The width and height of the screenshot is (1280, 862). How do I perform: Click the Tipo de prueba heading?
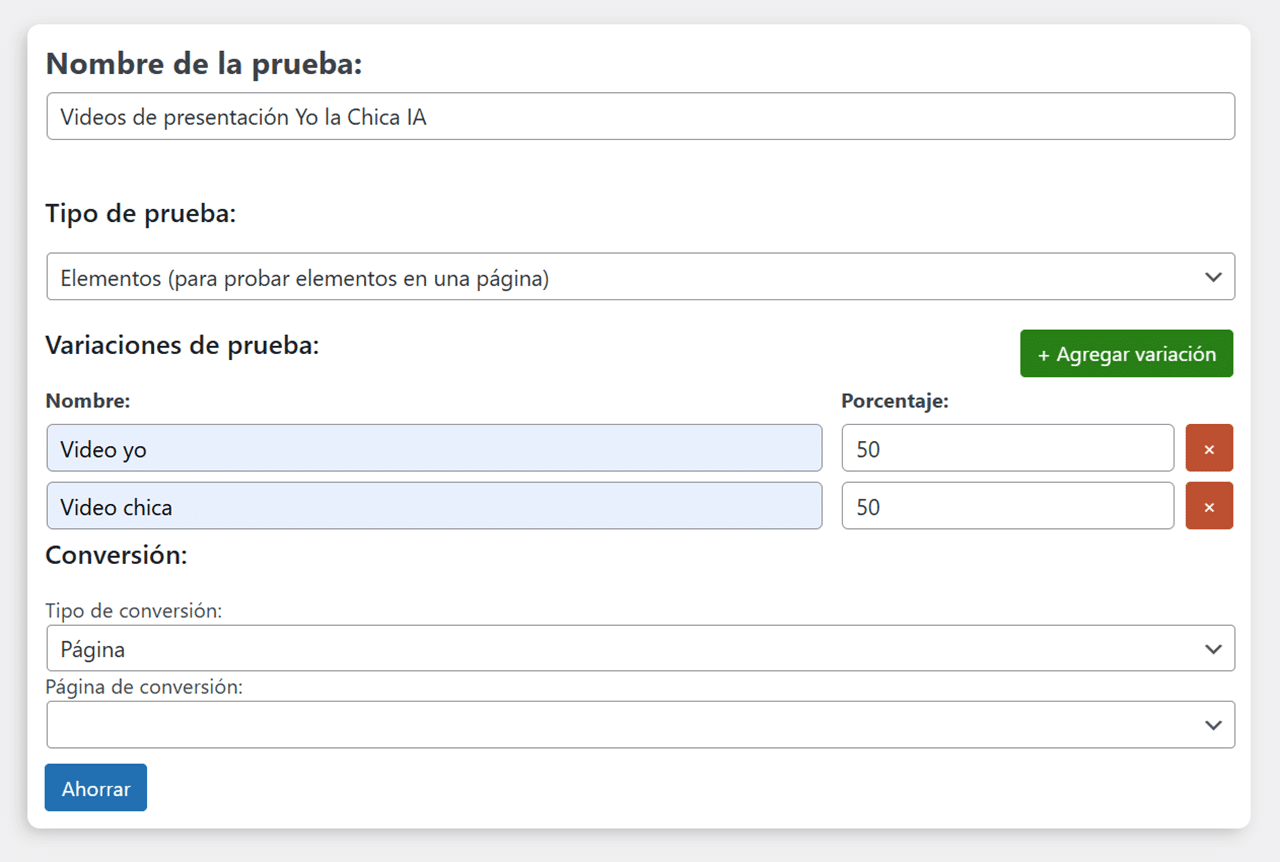tap(141, 214)
